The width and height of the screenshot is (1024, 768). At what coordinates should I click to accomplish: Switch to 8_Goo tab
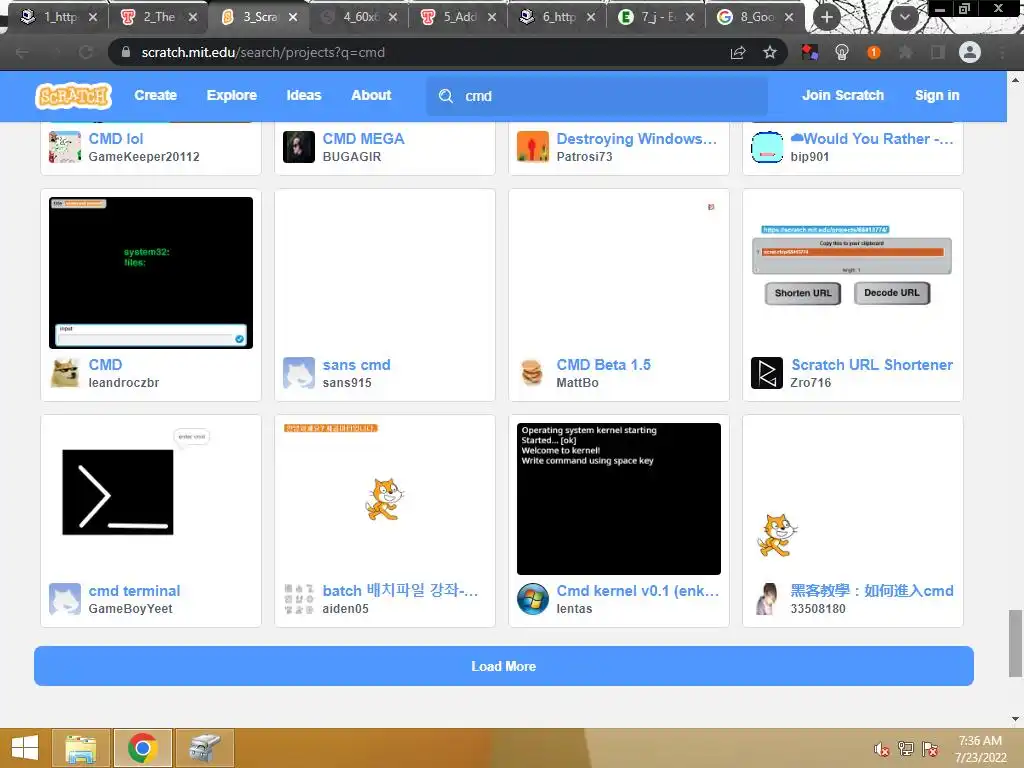point(756,17)
